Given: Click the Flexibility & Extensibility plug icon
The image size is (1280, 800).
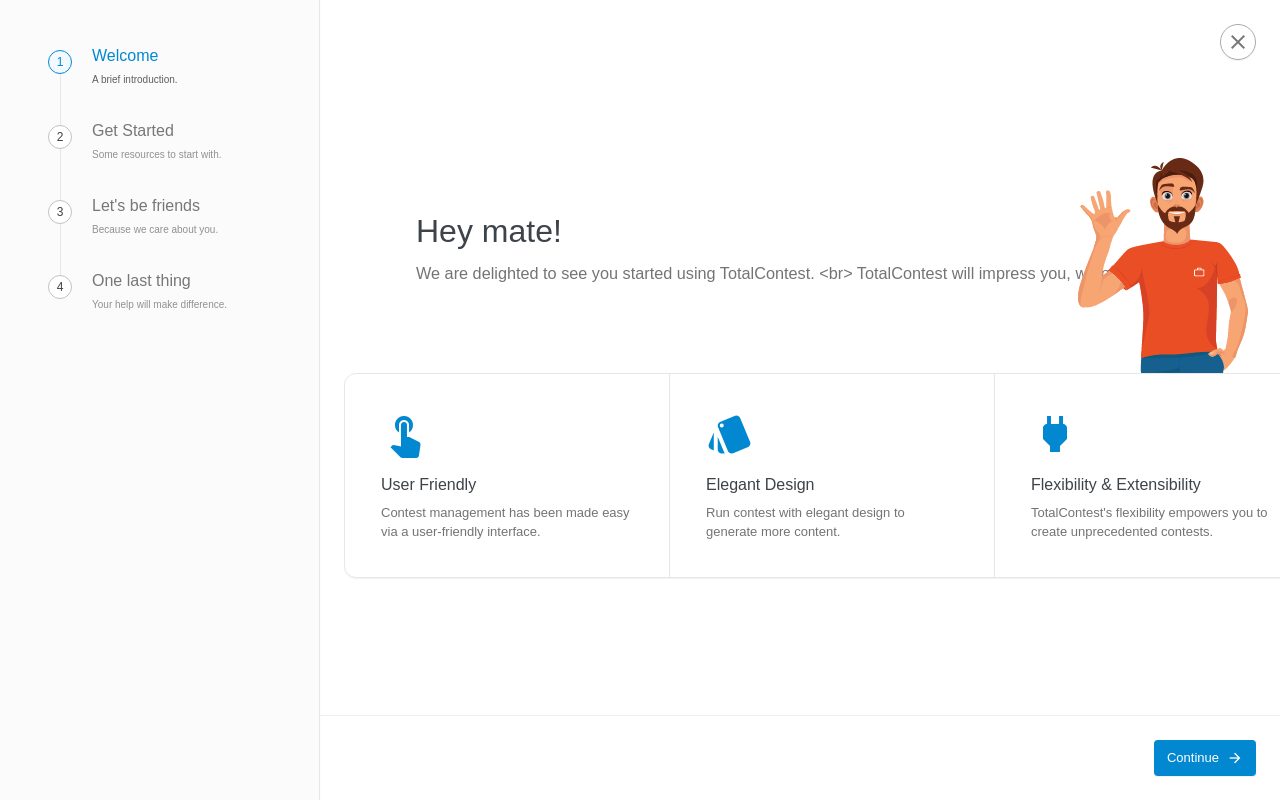Looking at the screenshot, I should tap(1054, 434).
